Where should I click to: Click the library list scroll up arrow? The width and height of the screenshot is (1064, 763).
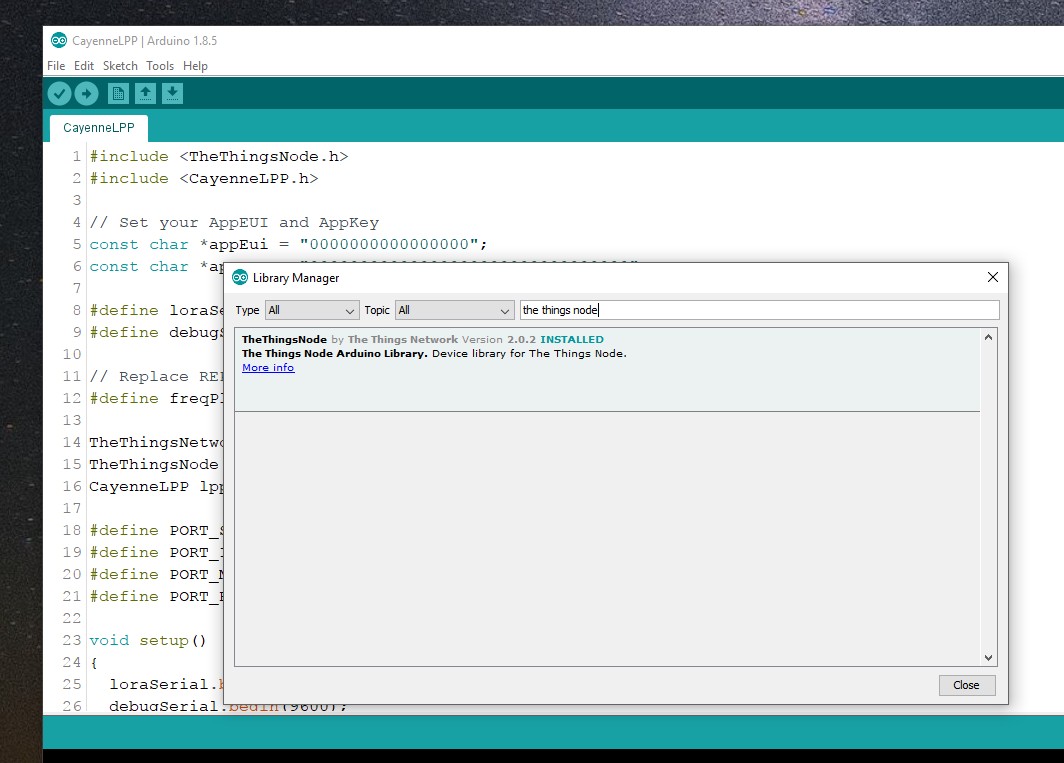[x=989, y=337]
